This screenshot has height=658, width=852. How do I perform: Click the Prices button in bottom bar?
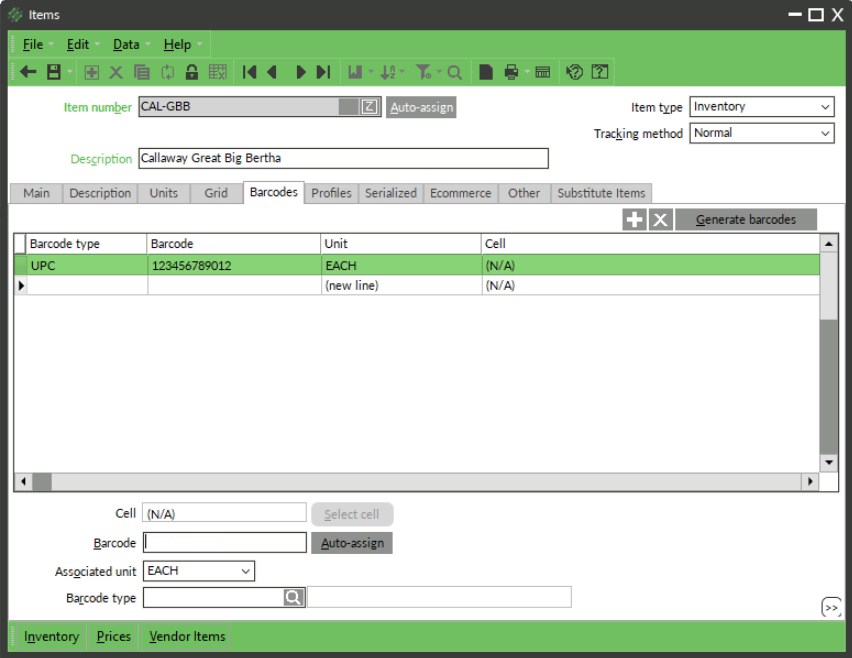tap(114, 636)
